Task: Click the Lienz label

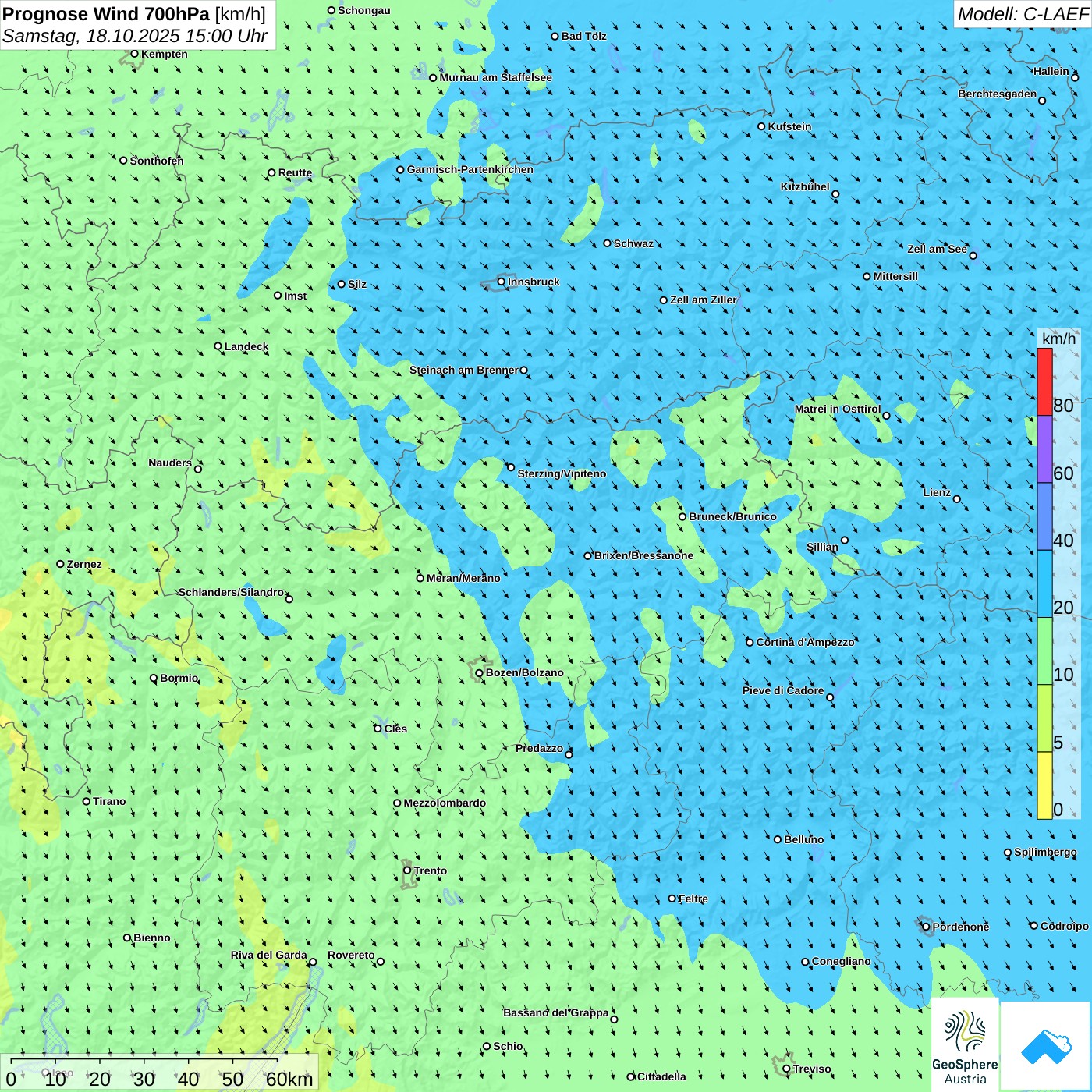Action: click(x=937, y=492)
